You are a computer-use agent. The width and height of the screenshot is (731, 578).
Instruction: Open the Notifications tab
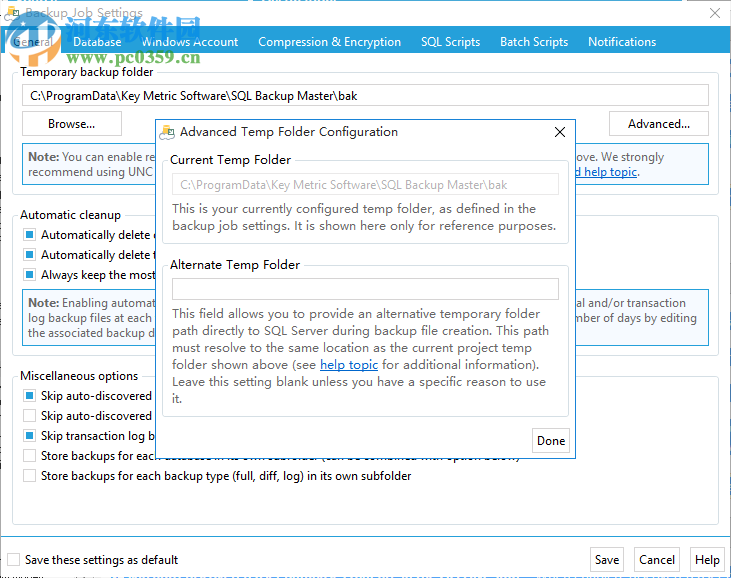tap(622, 42)
